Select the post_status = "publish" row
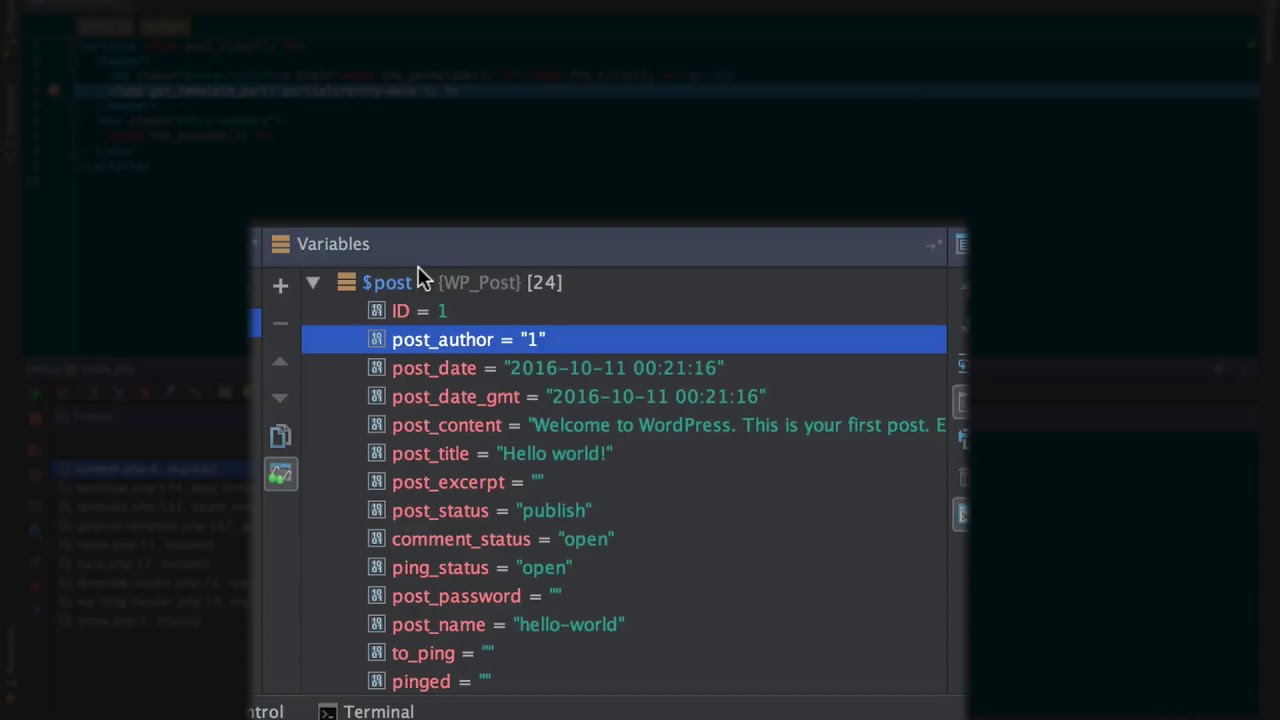 pos(624,511)
